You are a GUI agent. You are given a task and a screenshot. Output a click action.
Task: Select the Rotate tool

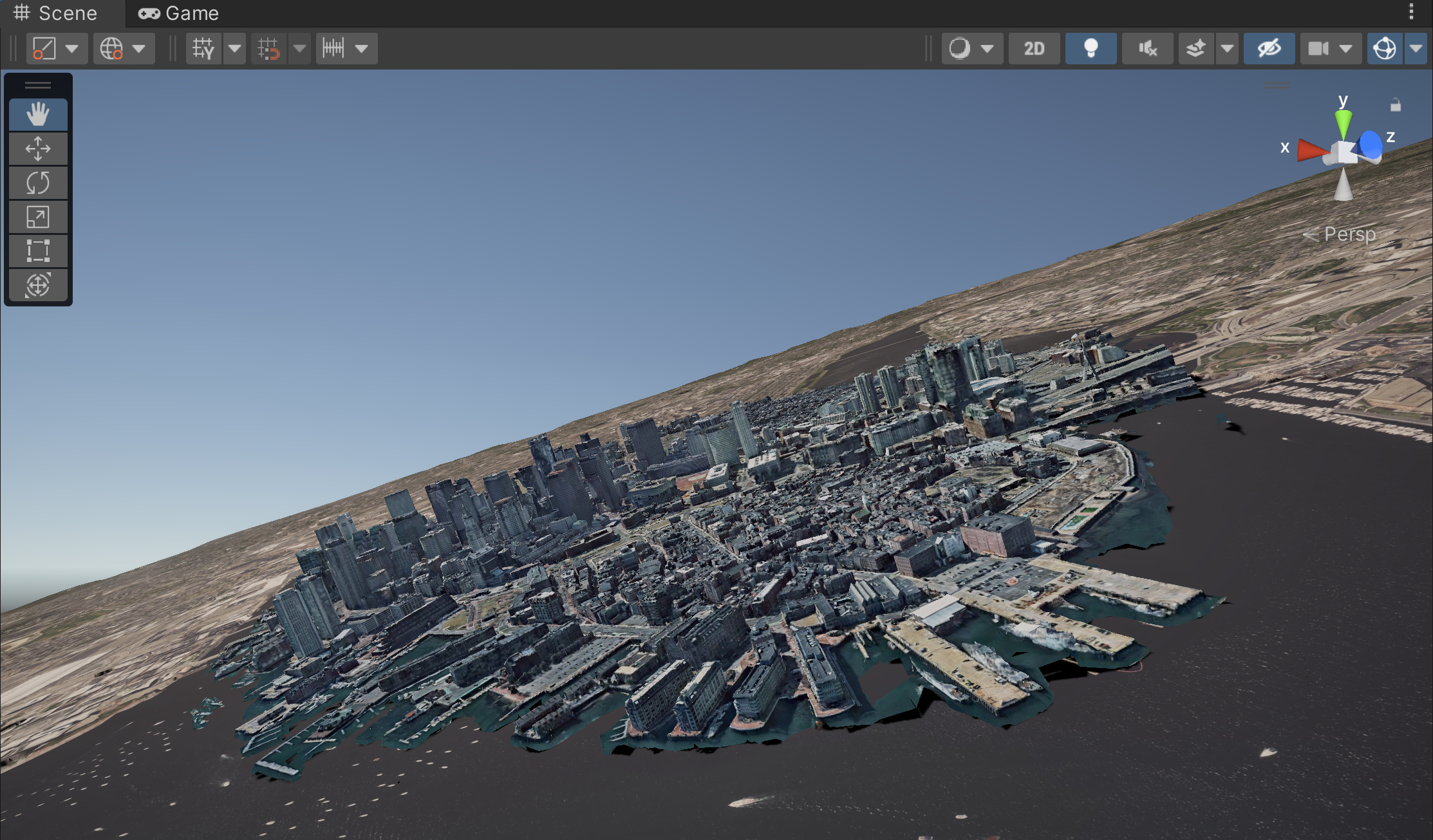(x=38, y=183)
